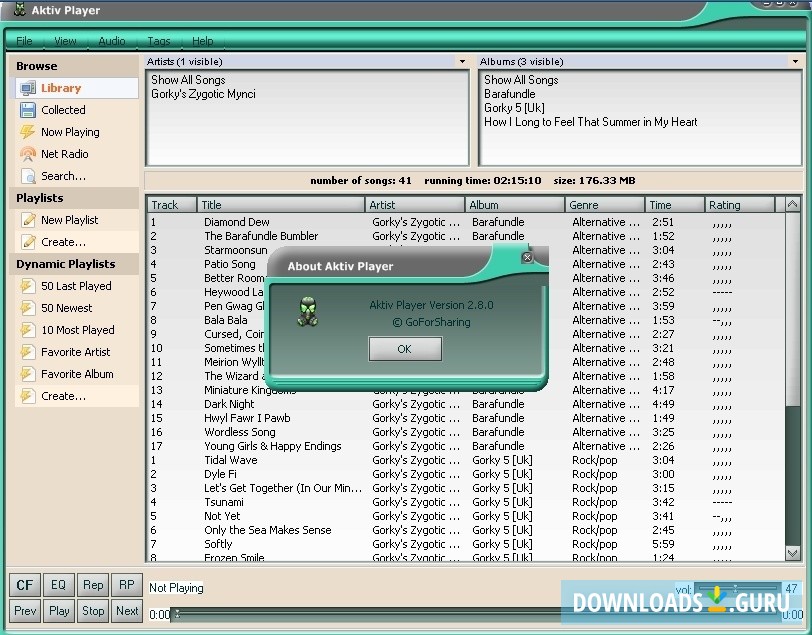812x635 pixels.
Task: Select Show All Songs in Artists pane
Action: 188,80
